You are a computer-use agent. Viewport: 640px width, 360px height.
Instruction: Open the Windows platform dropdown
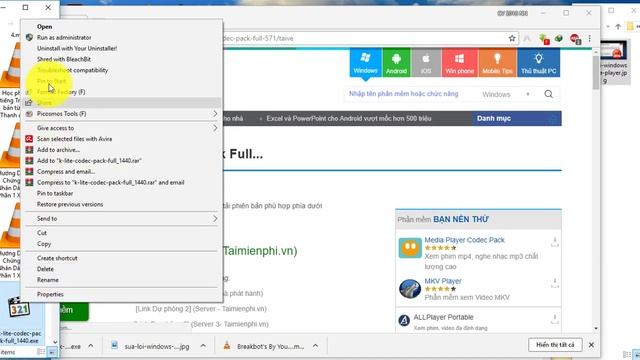[x=506, y=94]
